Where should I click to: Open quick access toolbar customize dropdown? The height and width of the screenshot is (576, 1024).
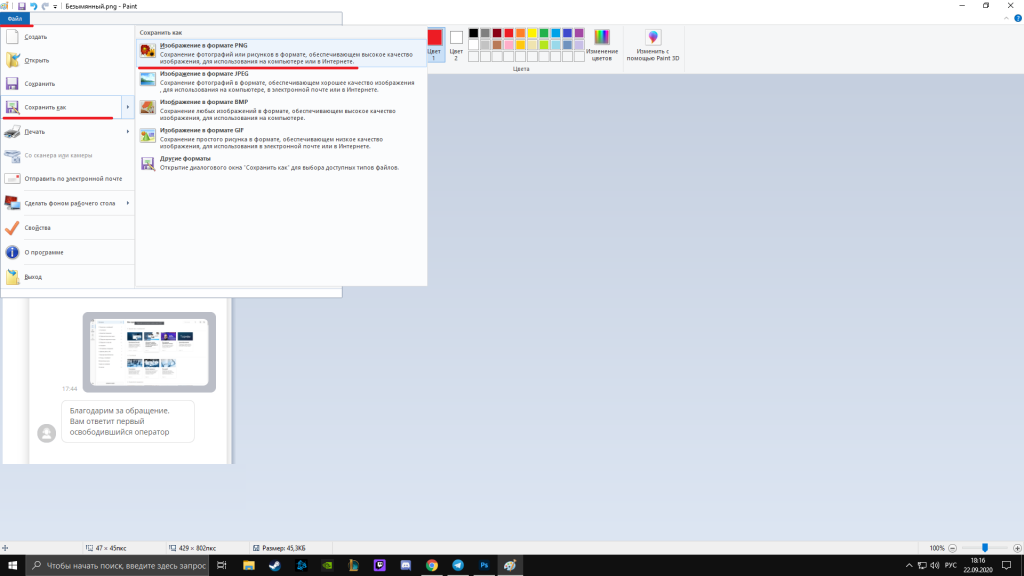pyautogui.click(x=55, y=7)
